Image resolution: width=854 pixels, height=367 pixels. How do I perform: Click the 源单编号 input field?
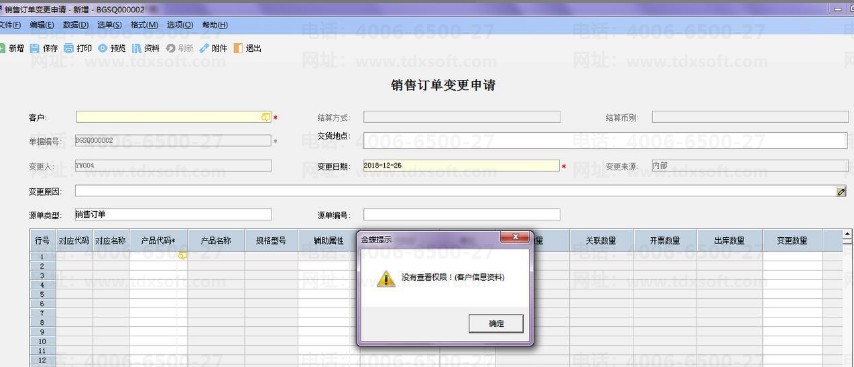[461, 215]
